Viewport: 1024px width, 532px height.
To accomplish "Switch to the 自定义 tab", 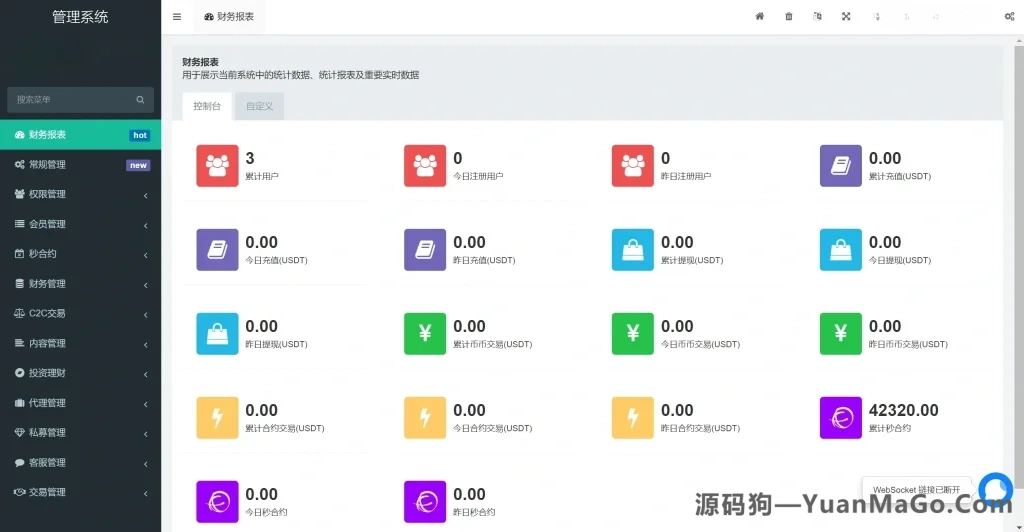I will pos(259,106).
